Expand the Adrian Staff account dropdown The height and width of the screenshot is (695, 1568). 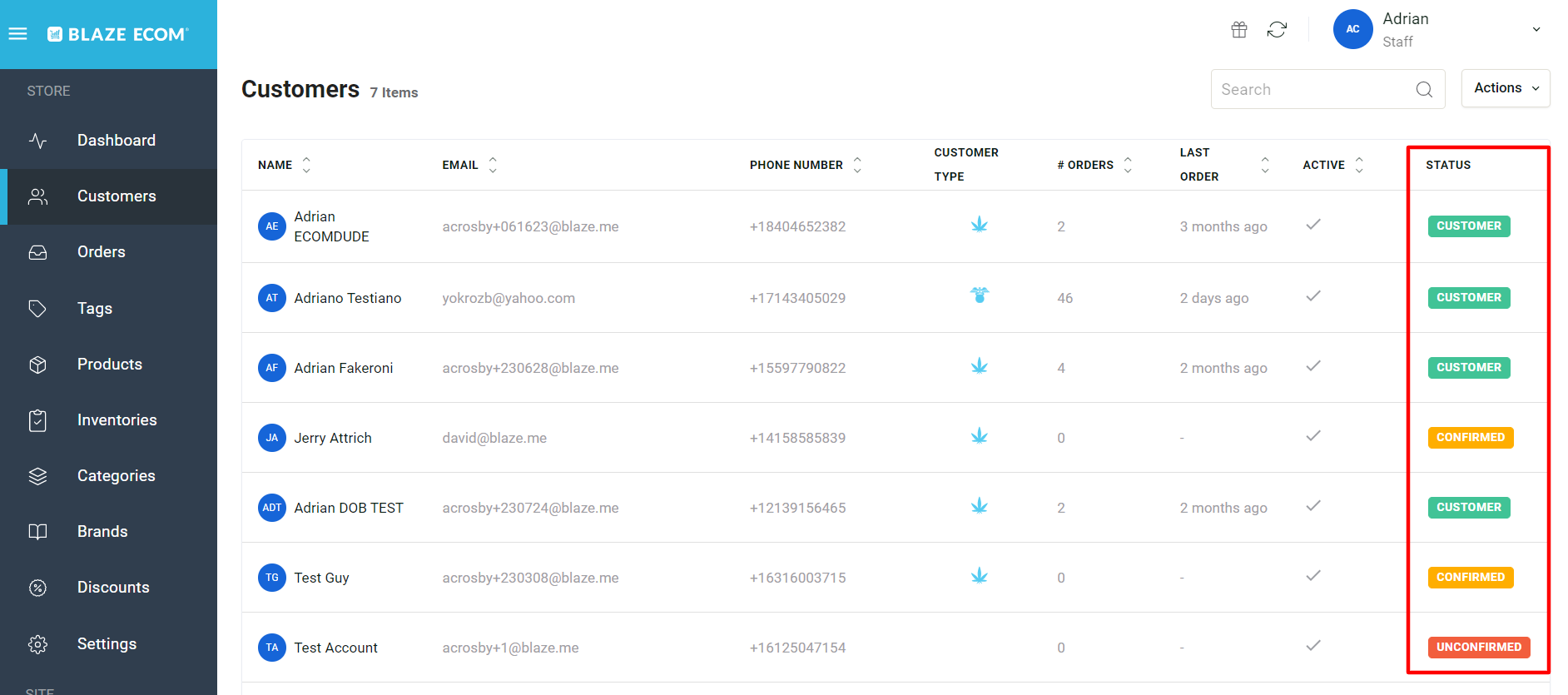tap(1536, 29)
